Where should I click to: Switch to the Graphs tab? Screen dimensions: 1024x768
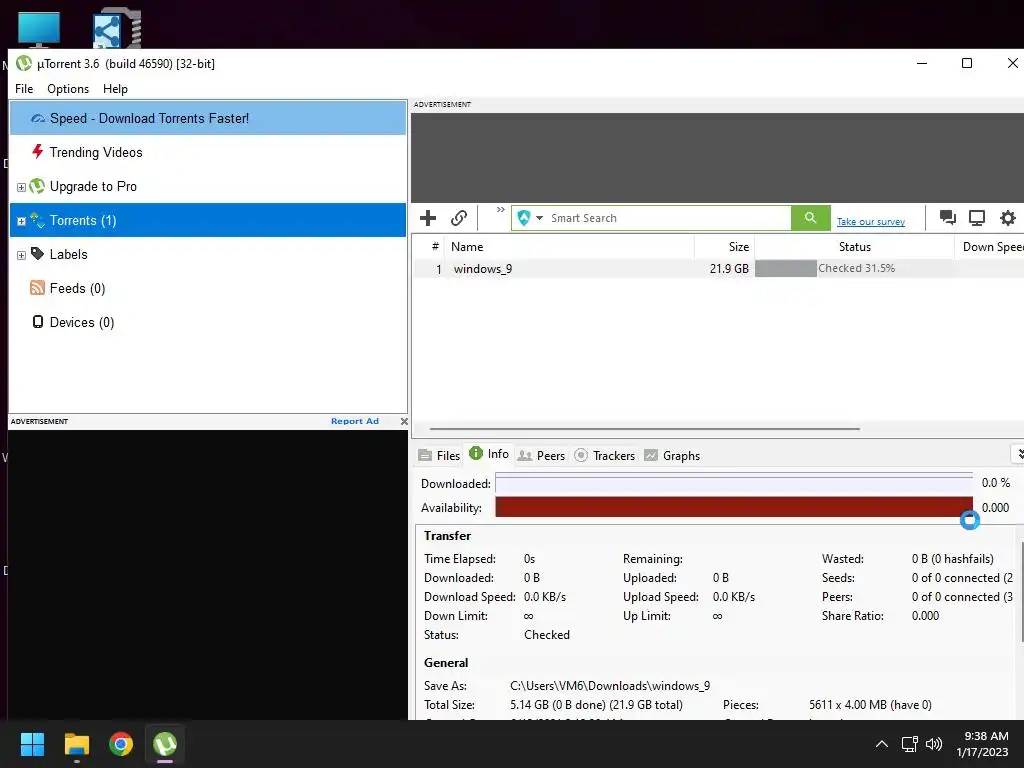tap(672, 456)
